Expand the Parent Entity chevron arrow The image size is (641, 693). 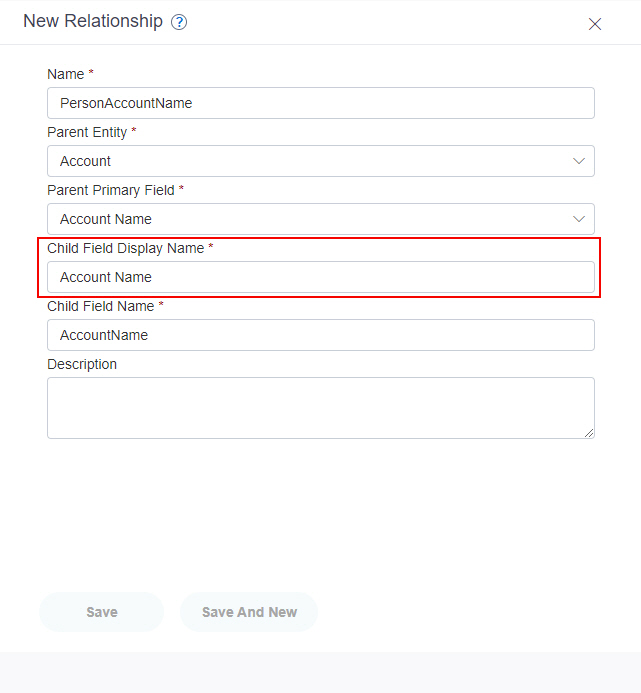pos(579,161)
